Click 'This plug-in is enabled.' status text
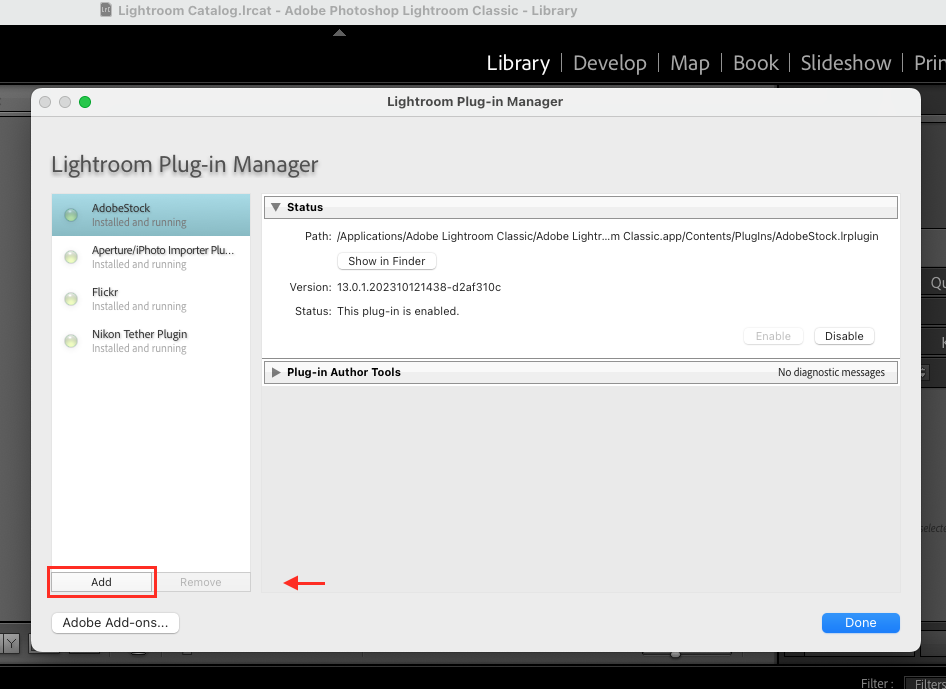946x689 pixels. pos(398,311)
